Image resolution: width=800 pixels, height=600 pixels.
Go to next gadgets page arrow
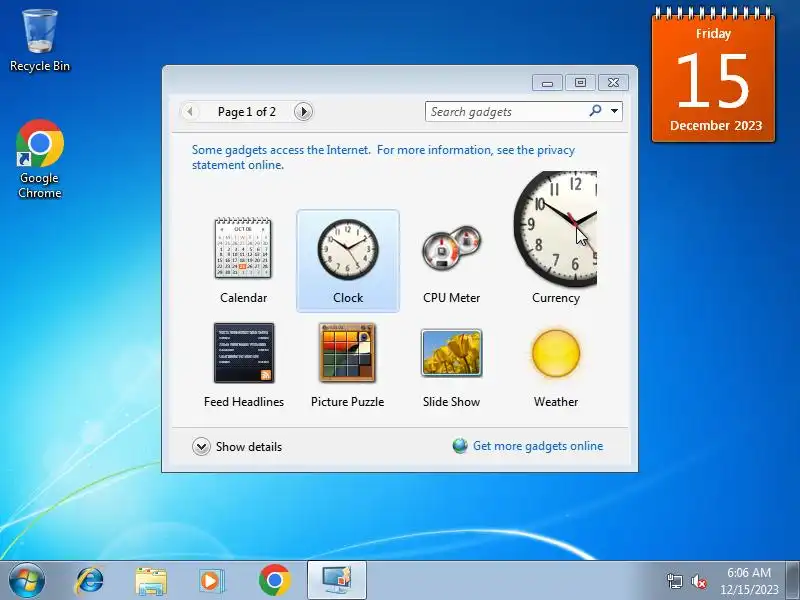tap(303, 111)
